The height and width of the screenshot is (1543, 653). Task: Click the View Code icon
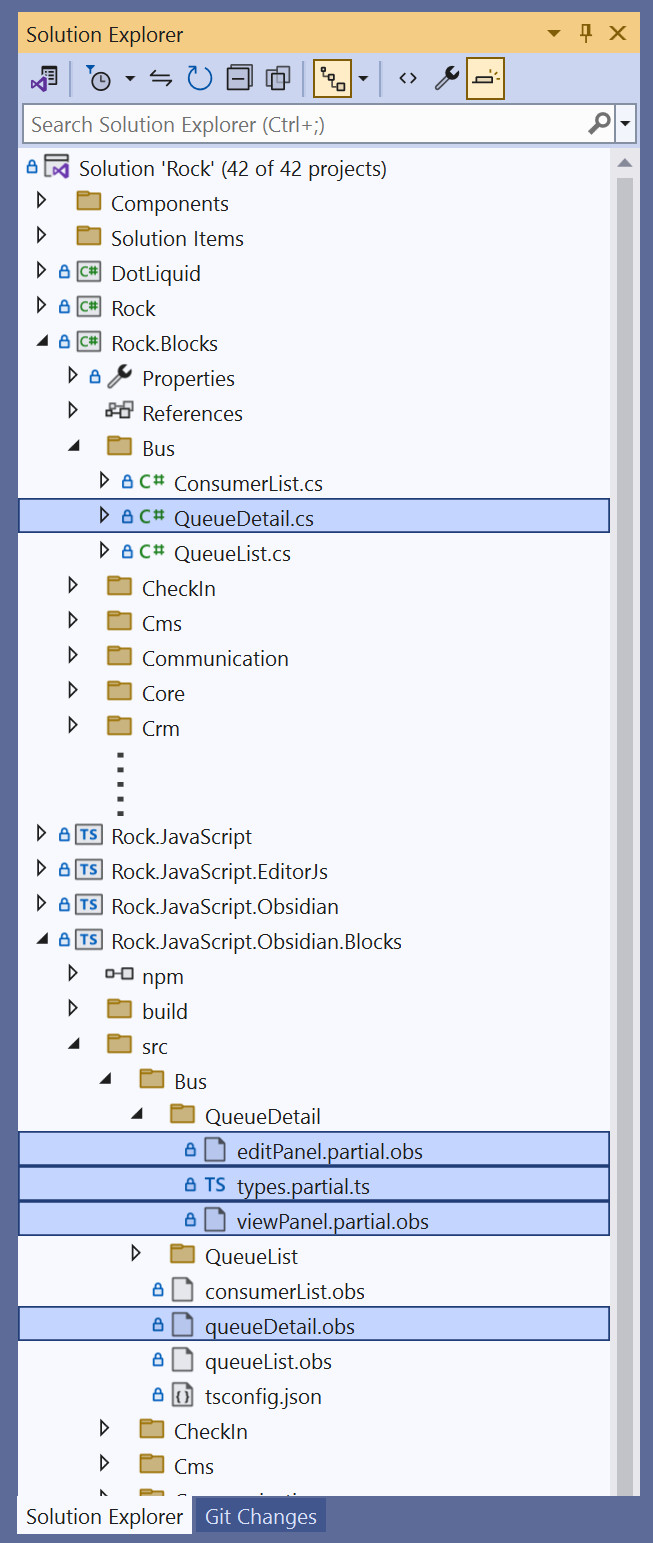pos(407,79)
